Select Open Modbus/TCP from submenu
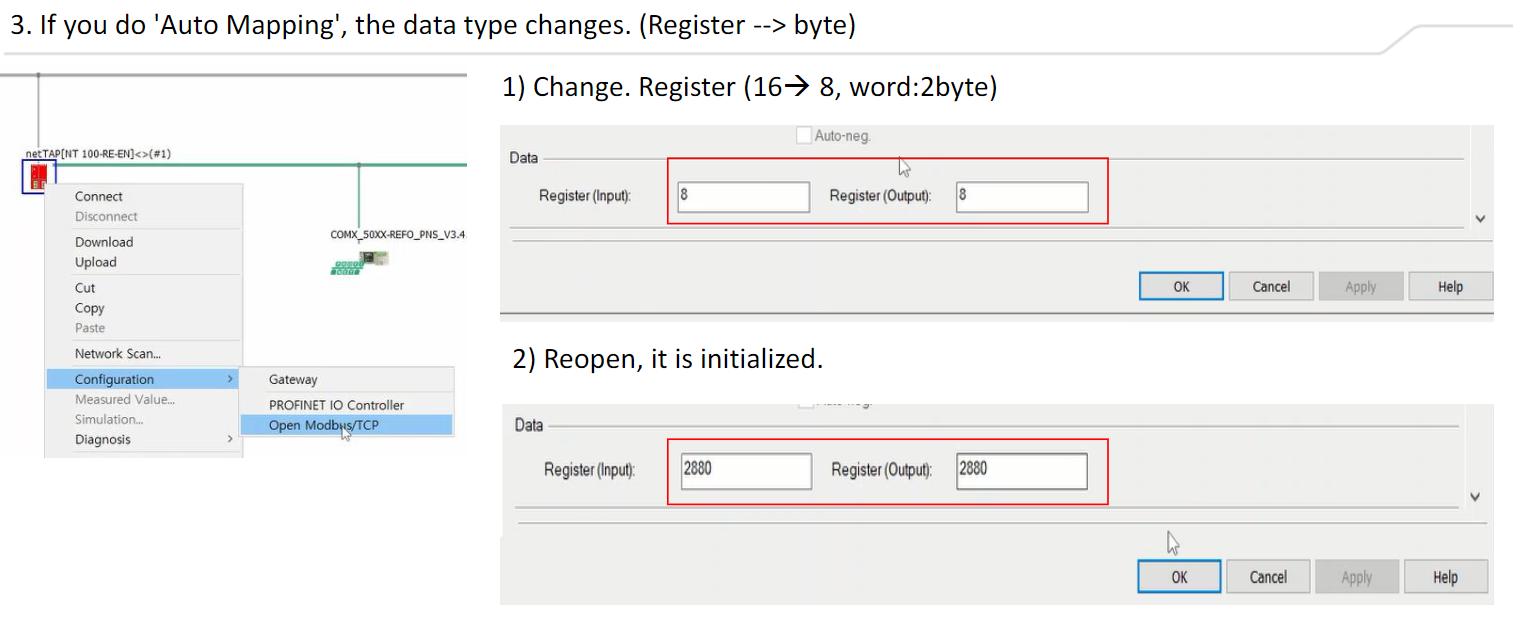This screenshot has width=1513, height=631. click(x=323, y=425)
